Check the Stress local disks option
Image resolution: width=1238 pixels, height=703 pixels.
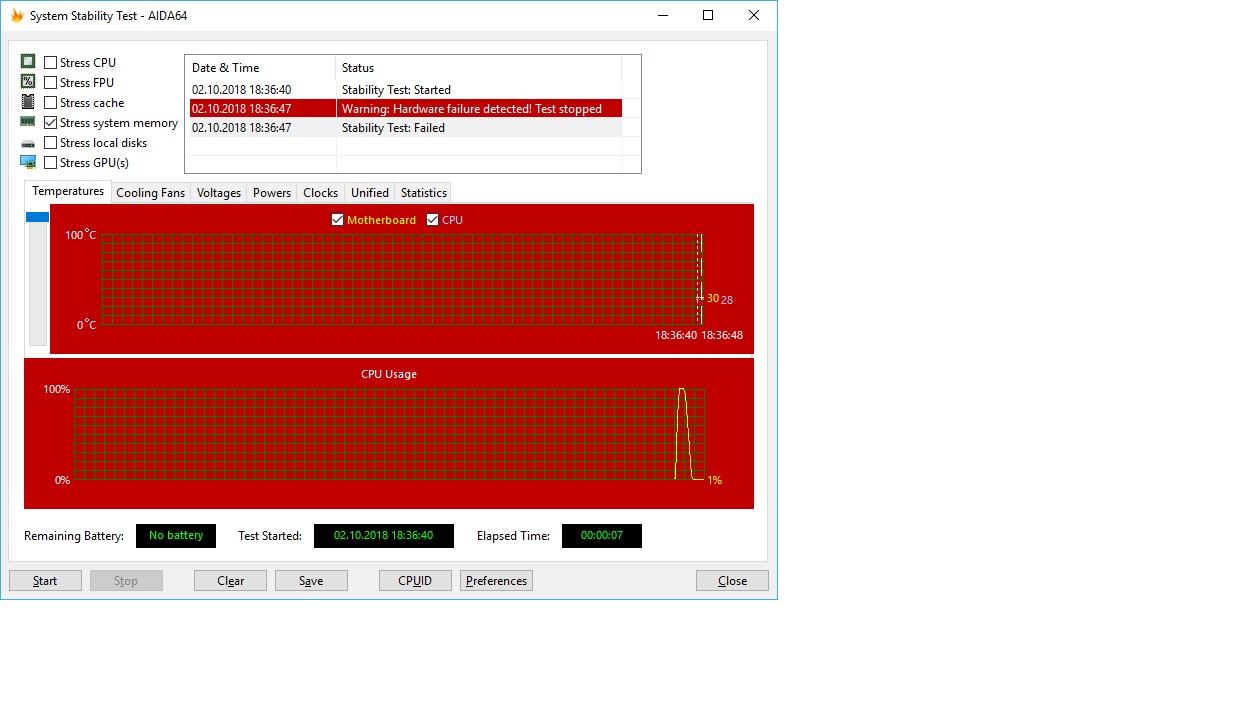tap(50, 142)
